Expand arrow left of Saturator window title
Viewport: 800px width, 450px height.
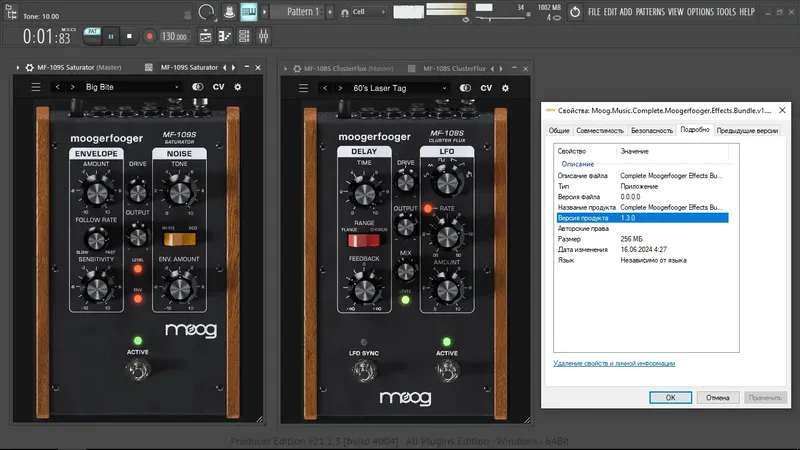point(18,67)
